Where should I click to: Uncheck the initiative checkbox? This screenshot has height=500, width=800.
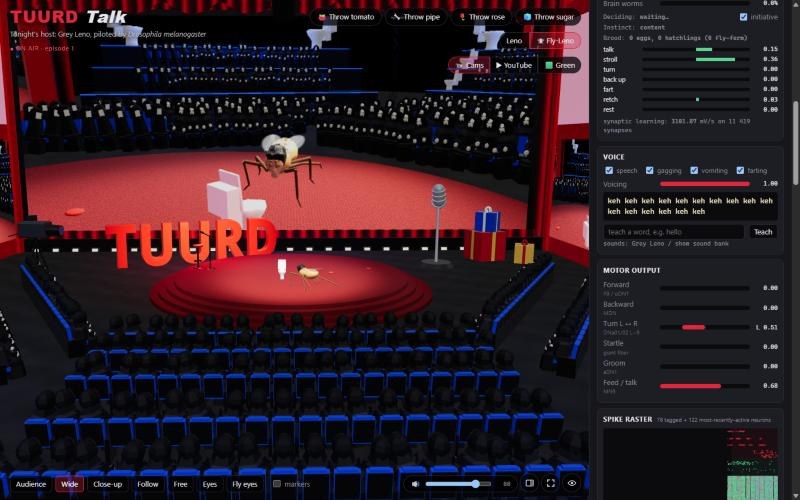point(743,17)
